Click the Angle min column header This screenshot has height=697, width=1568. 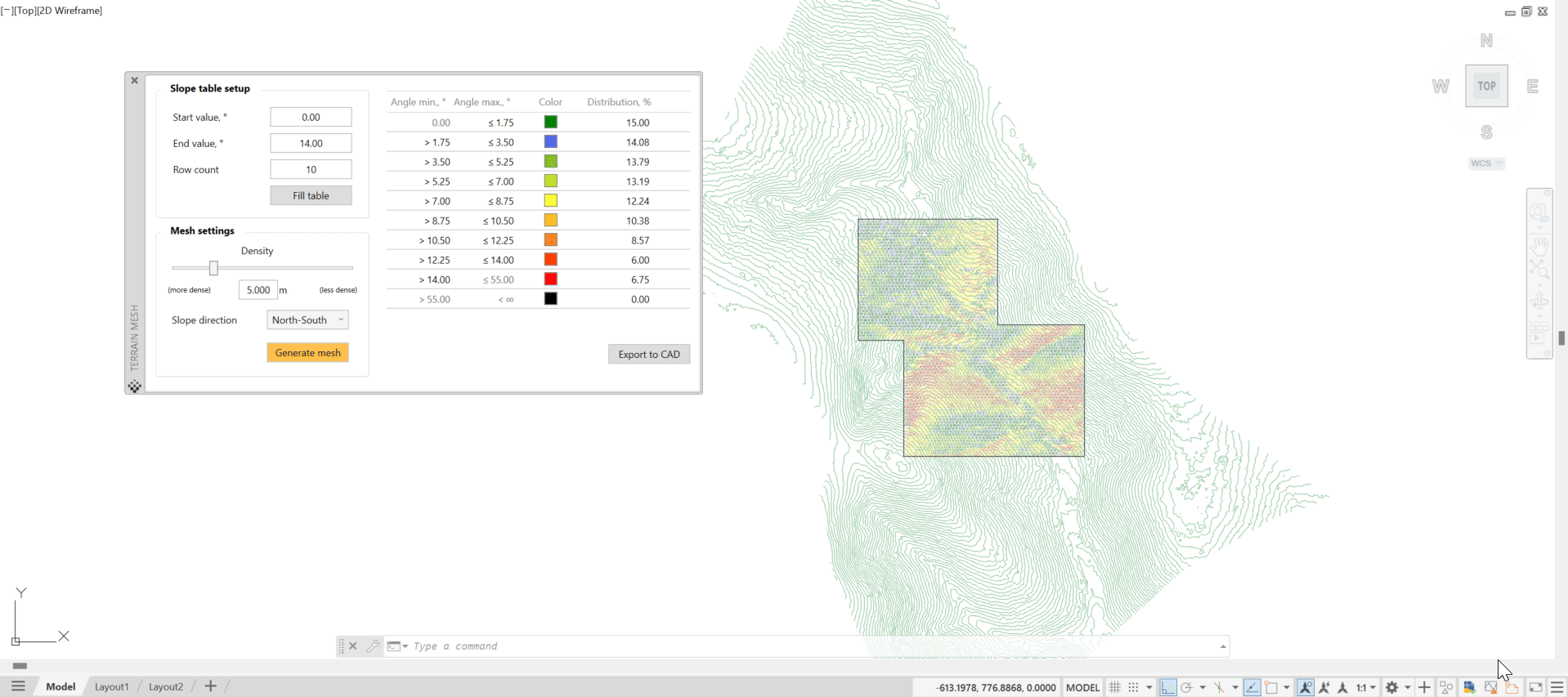coord(418,102)
